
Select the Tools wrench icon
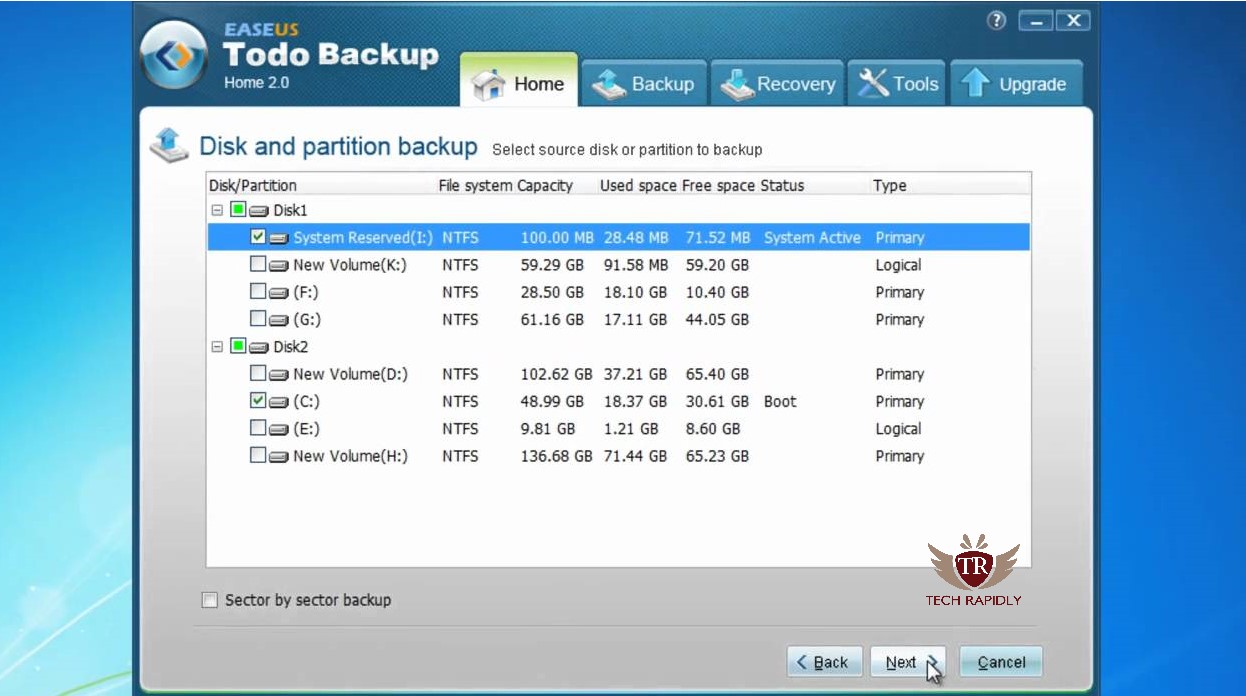873,82
